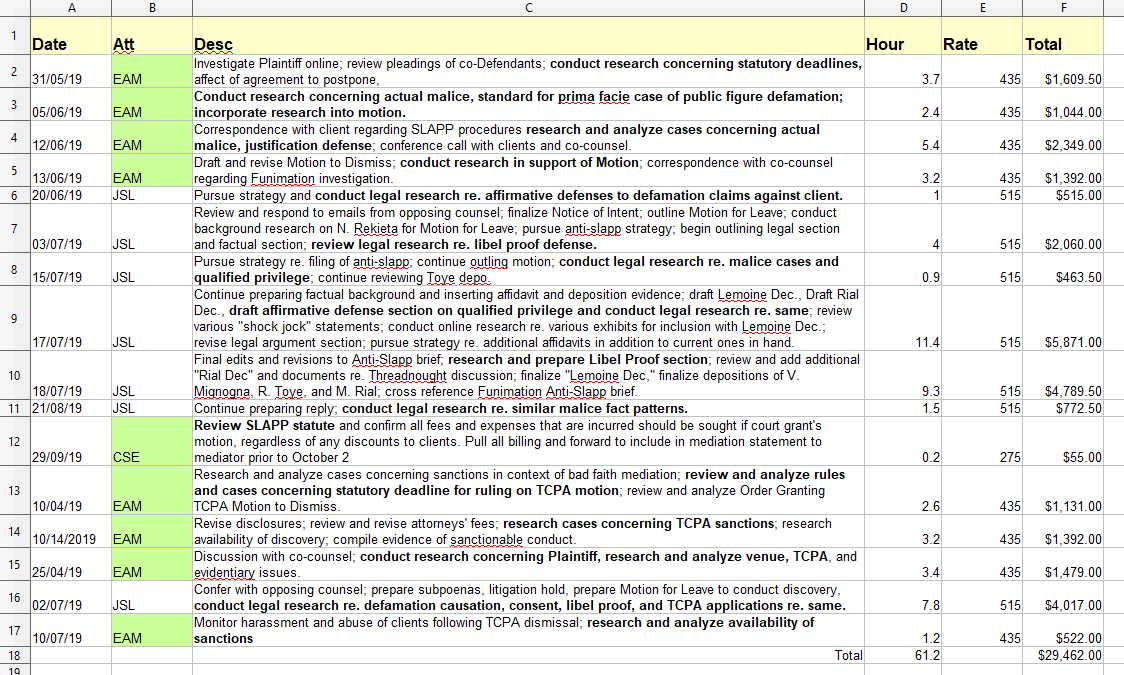The width and height of the screenshot is (1124, 675).
Task: Click the "Hour" header cell
Action: coord(902,36)
